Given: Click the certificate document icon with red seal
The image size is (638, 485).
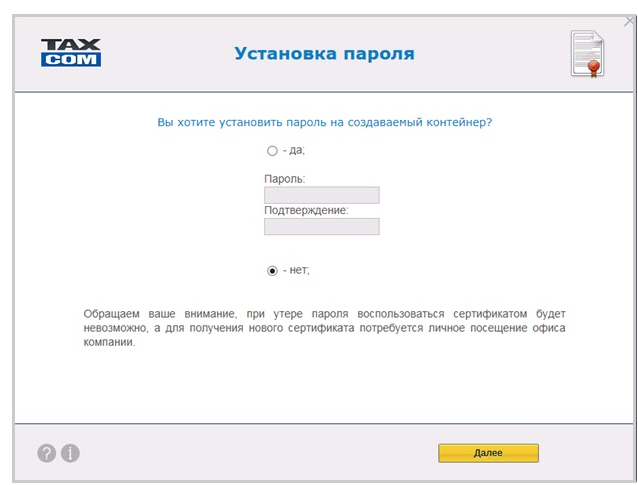Looking at the screenshot, I should [587, 53].
